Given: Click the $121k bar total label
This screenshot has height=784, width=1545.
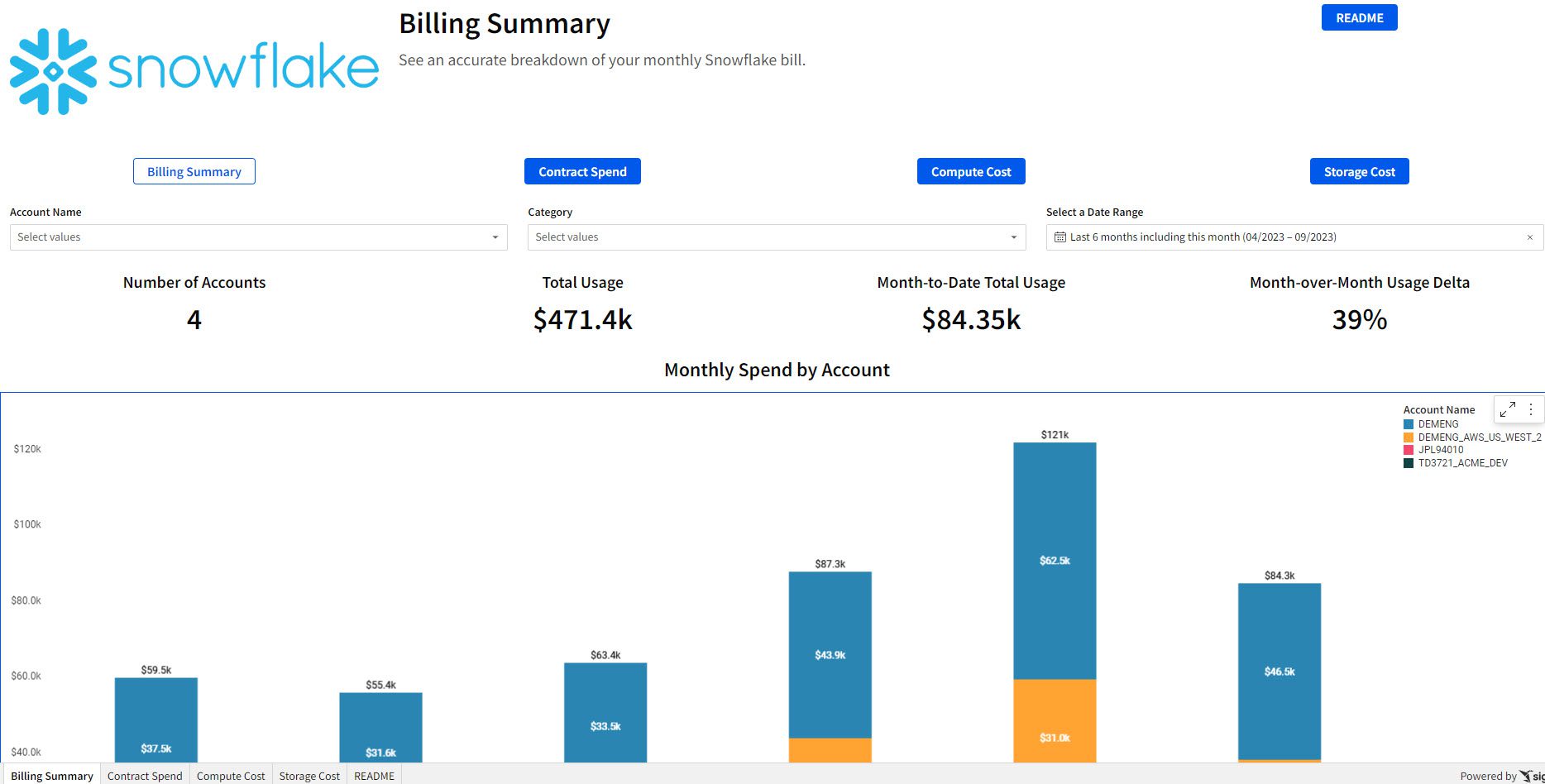Looking at the screenshot, I should point(1055,434).
